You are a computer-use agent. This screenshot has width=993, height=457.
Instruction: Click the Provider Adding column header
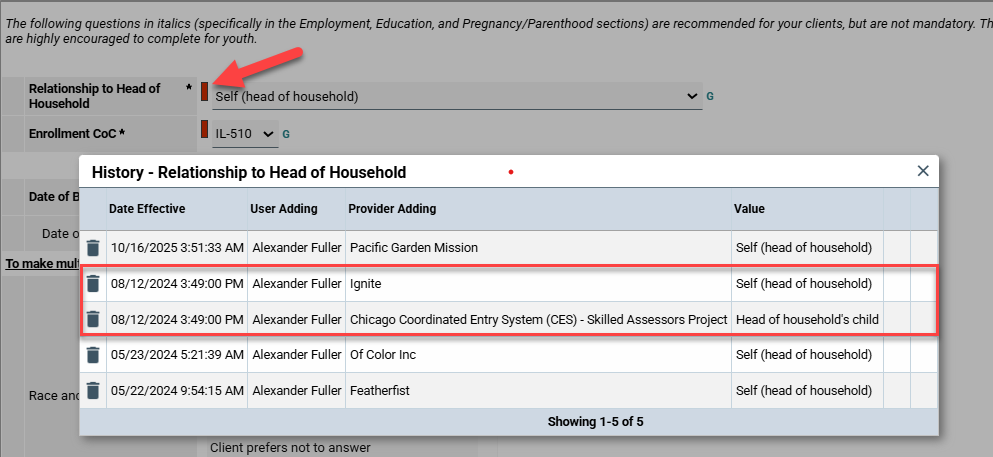(392, 209)
